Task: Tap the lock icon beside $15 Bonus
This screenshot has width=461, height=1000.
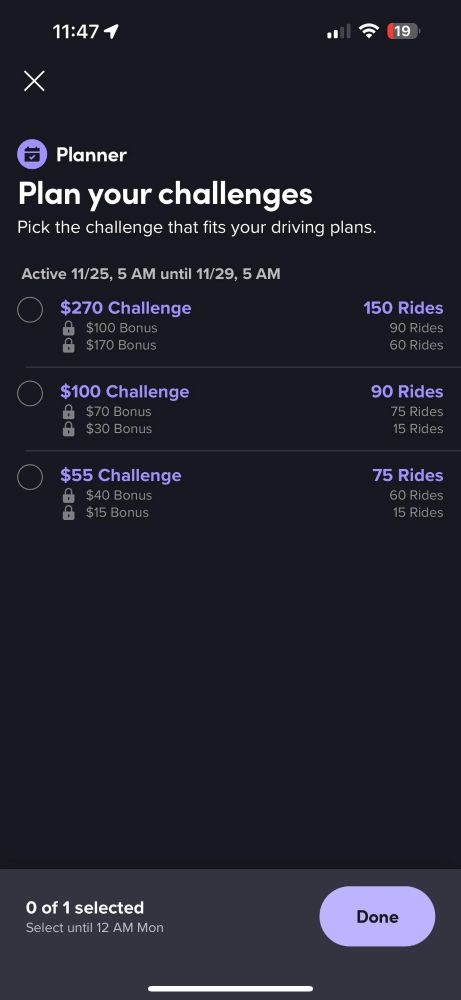Action: (x=69, y=513)
